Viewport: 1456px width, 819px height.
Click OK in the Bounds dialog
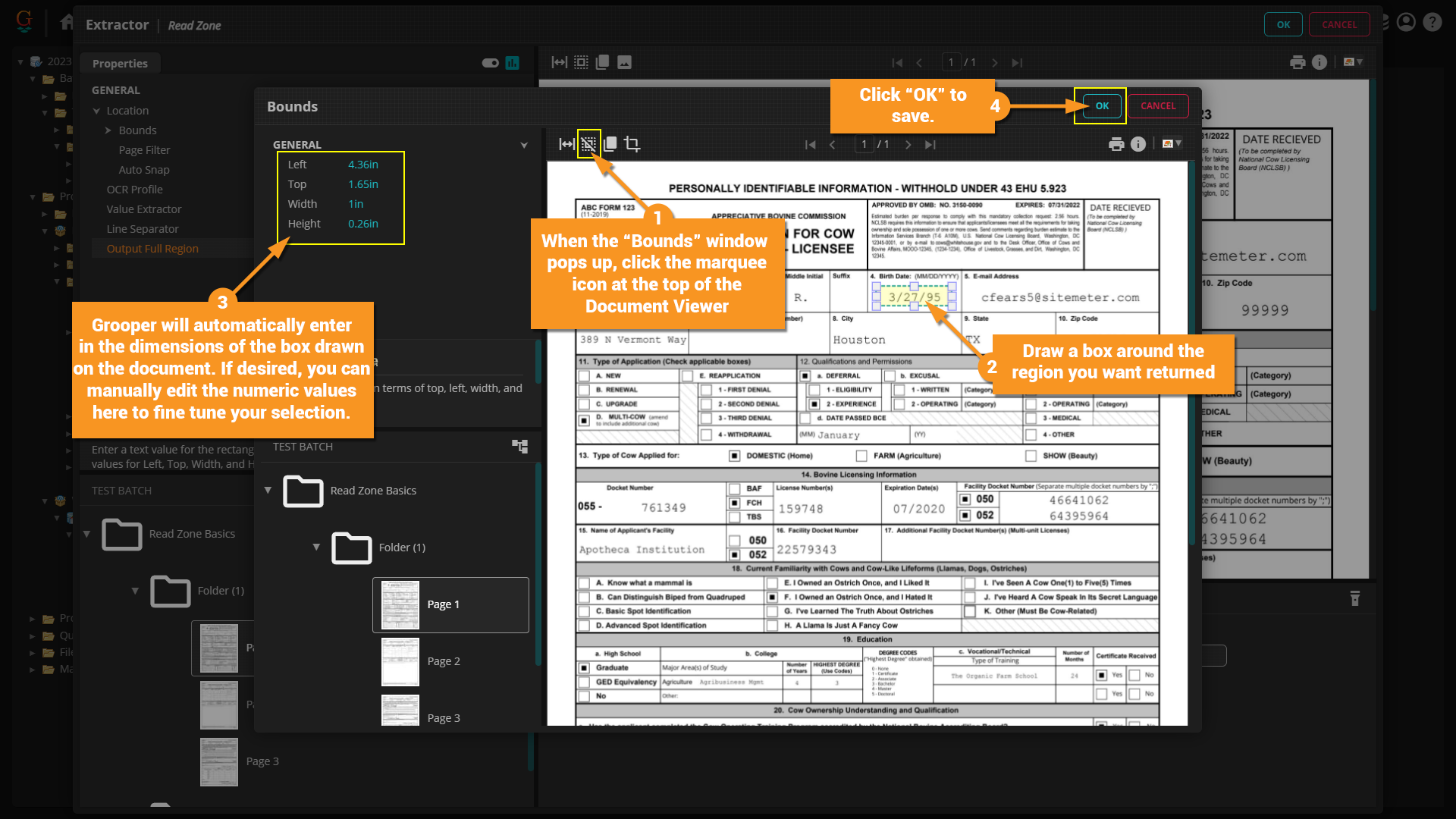[1102, 106]
